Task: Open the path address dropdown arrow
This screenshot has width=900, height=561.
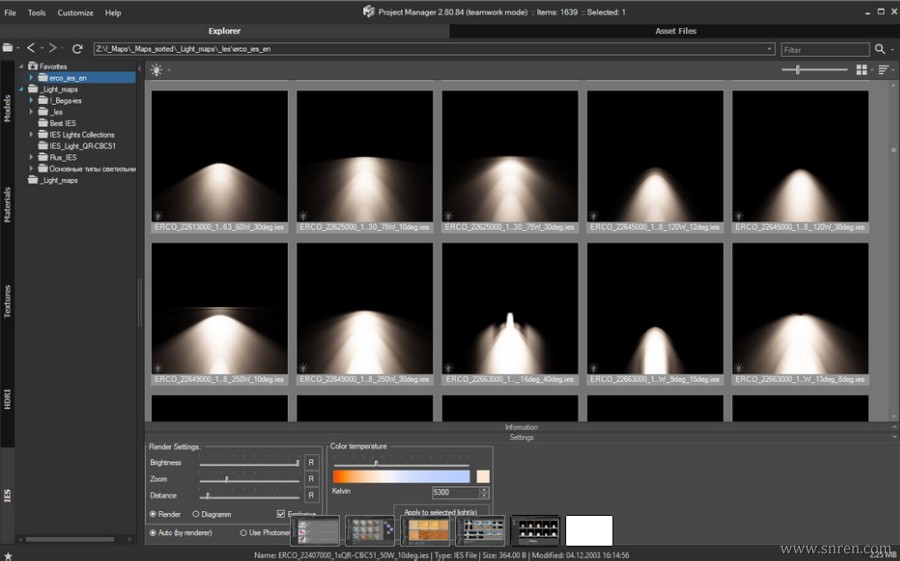Action: [769, 49]
